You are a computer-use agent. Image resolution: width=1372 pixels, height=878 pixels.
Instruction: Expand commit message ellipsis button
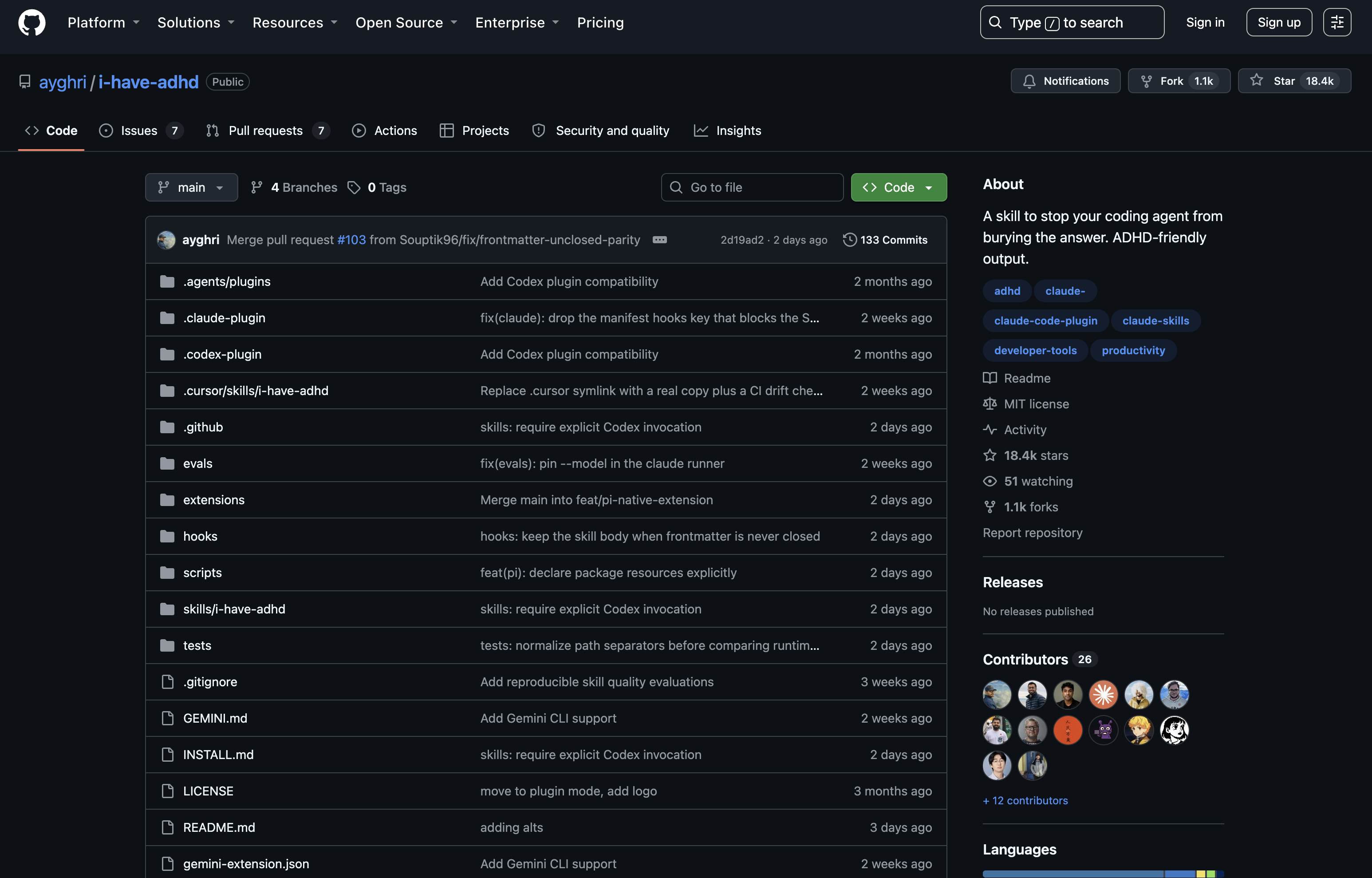(x=660, y=240)
